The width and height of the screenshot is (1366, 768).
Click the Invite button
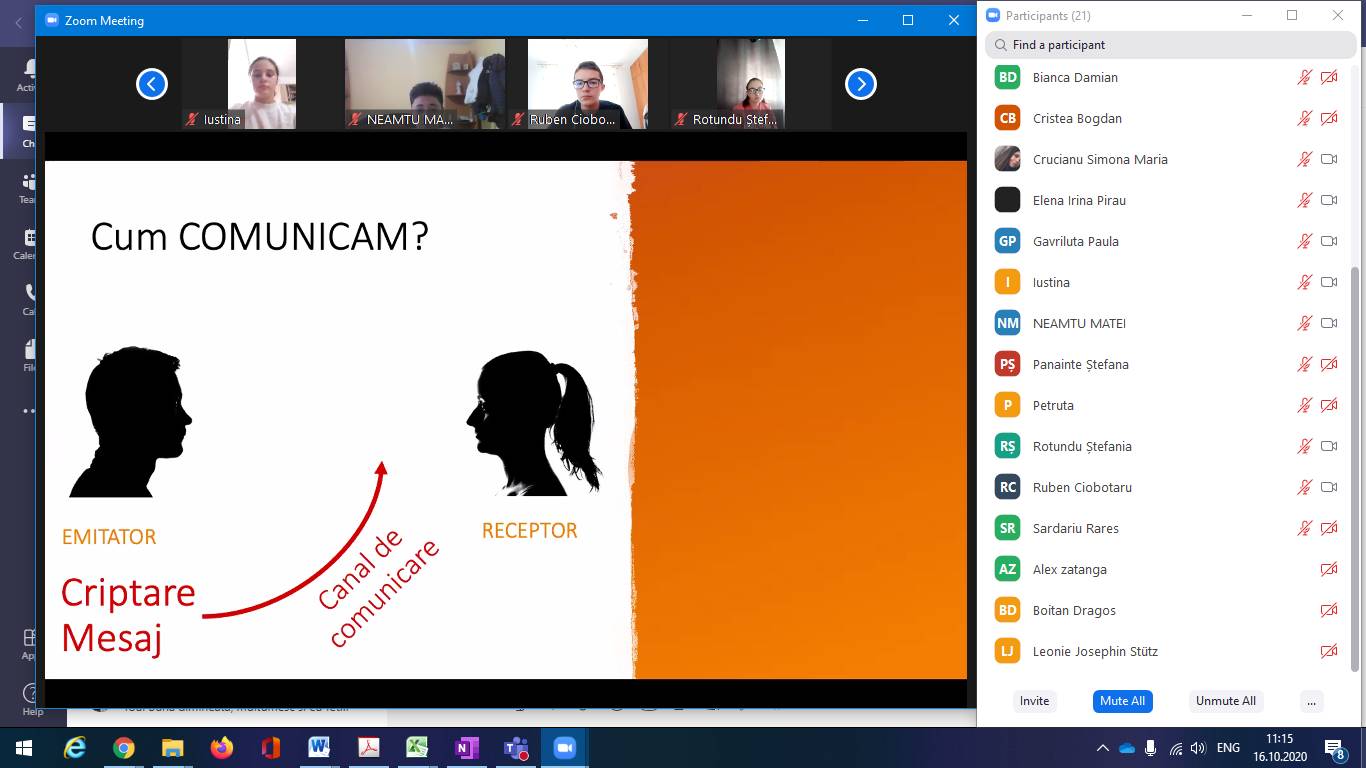pyautogui.click(x=1034, y=701)
